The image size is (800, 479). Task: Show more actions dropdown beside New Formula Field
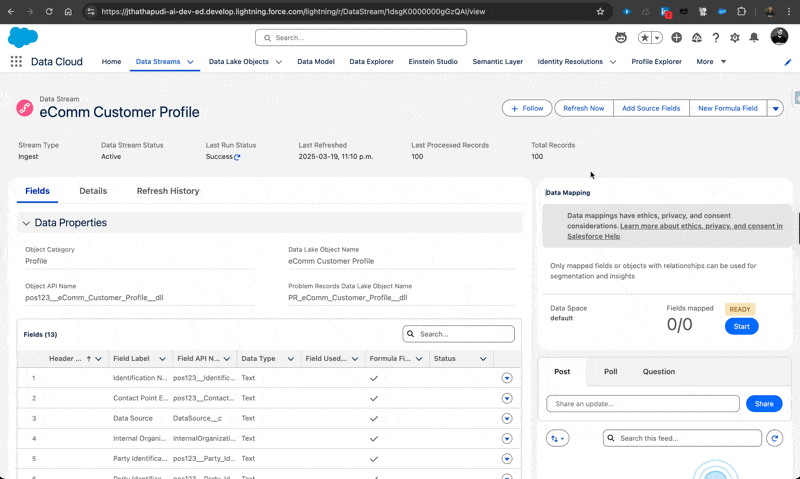point(776,108)
